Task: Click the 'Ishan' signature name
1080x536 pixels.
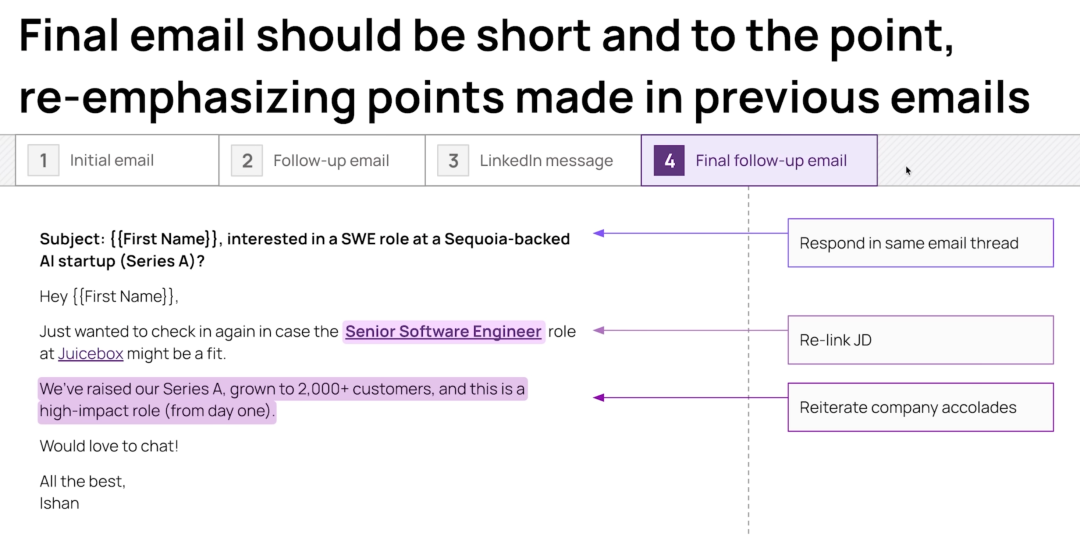Action: point(59,503)
